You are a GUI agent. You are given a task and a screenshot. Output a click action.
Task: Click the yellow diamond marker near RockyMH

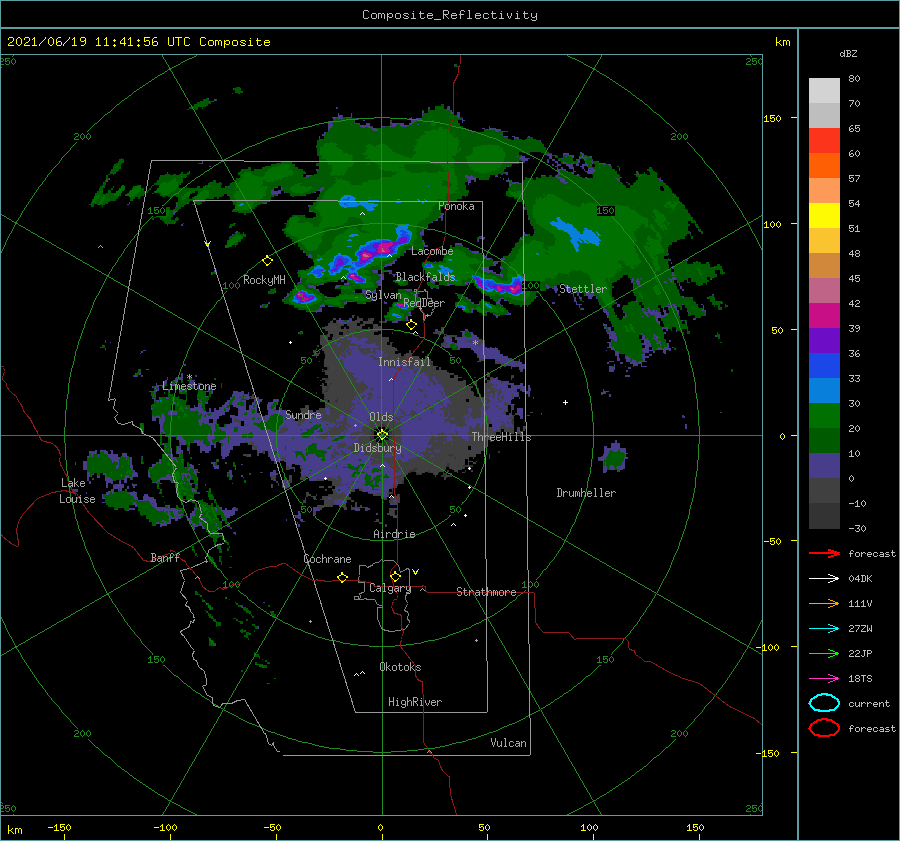(x=267, y=261)
